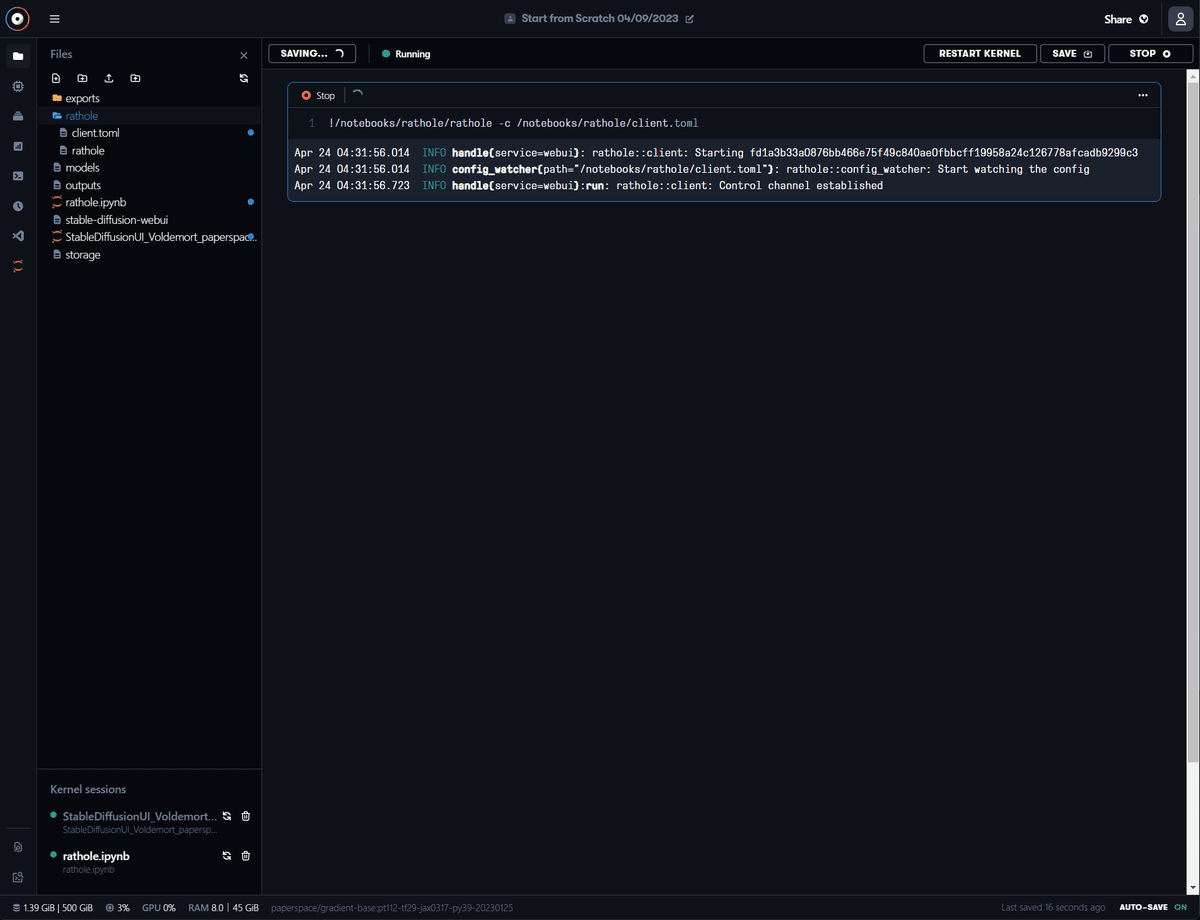1200x920 pixels.
Task: Click the Last saved status text
Action: pyautogui.click(x=1053, y=907)
